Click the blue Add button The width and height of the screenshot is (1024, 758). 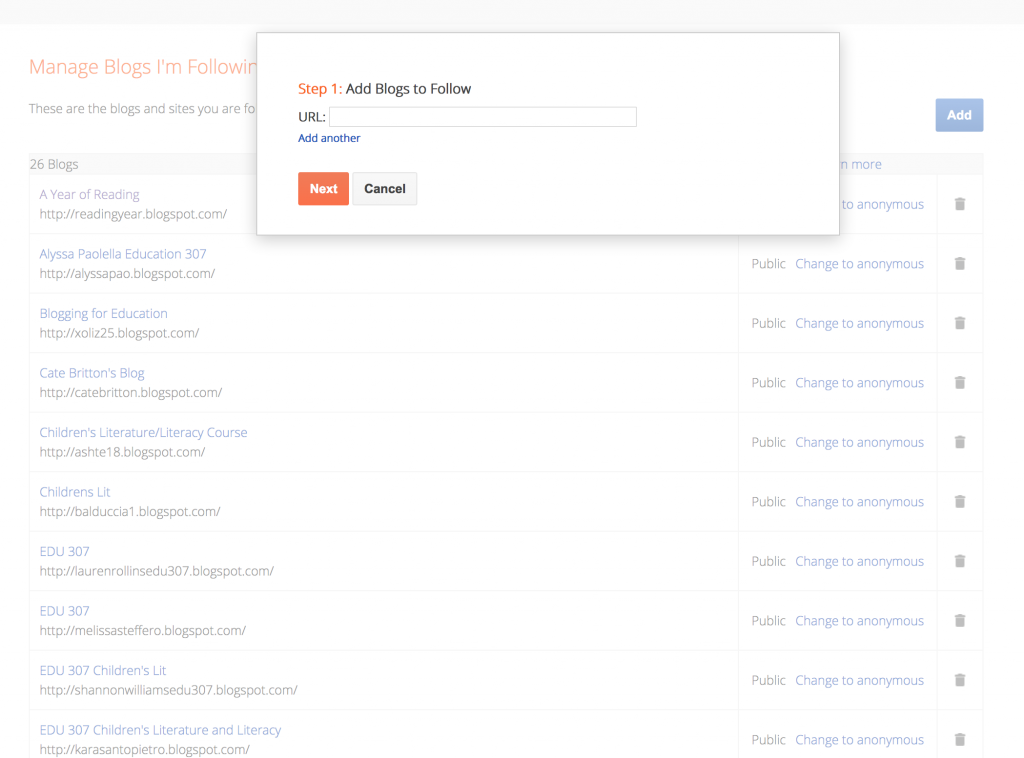tap(959, 115)
